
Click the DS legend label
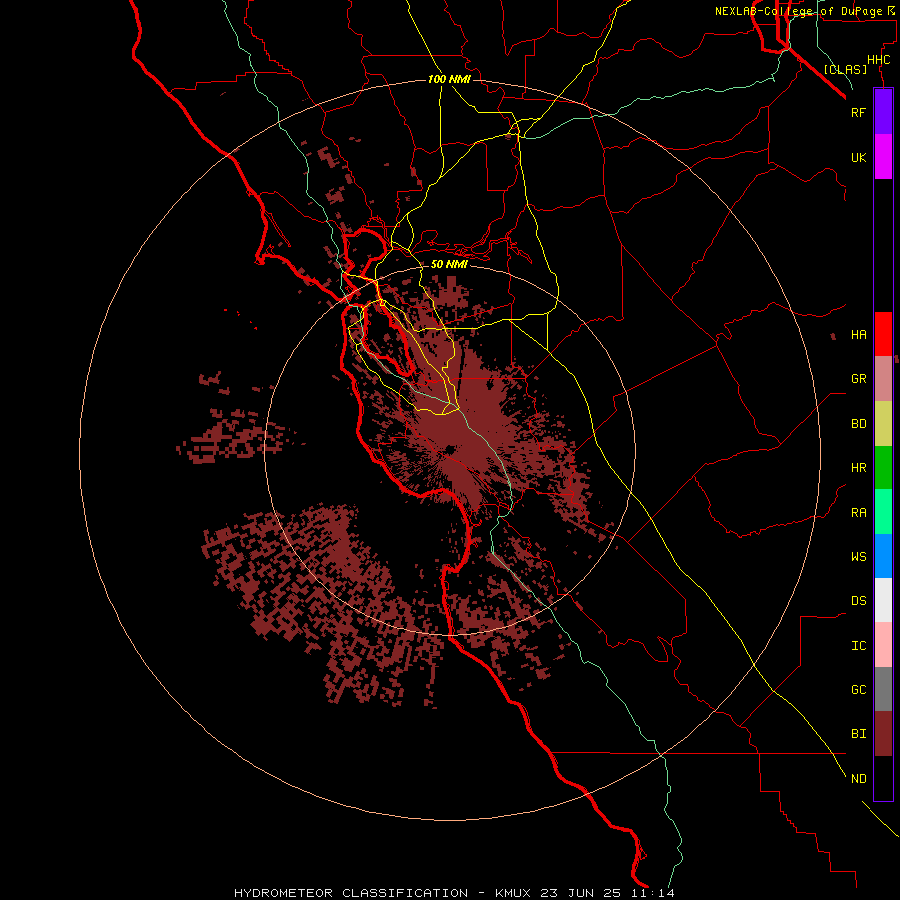858,601
